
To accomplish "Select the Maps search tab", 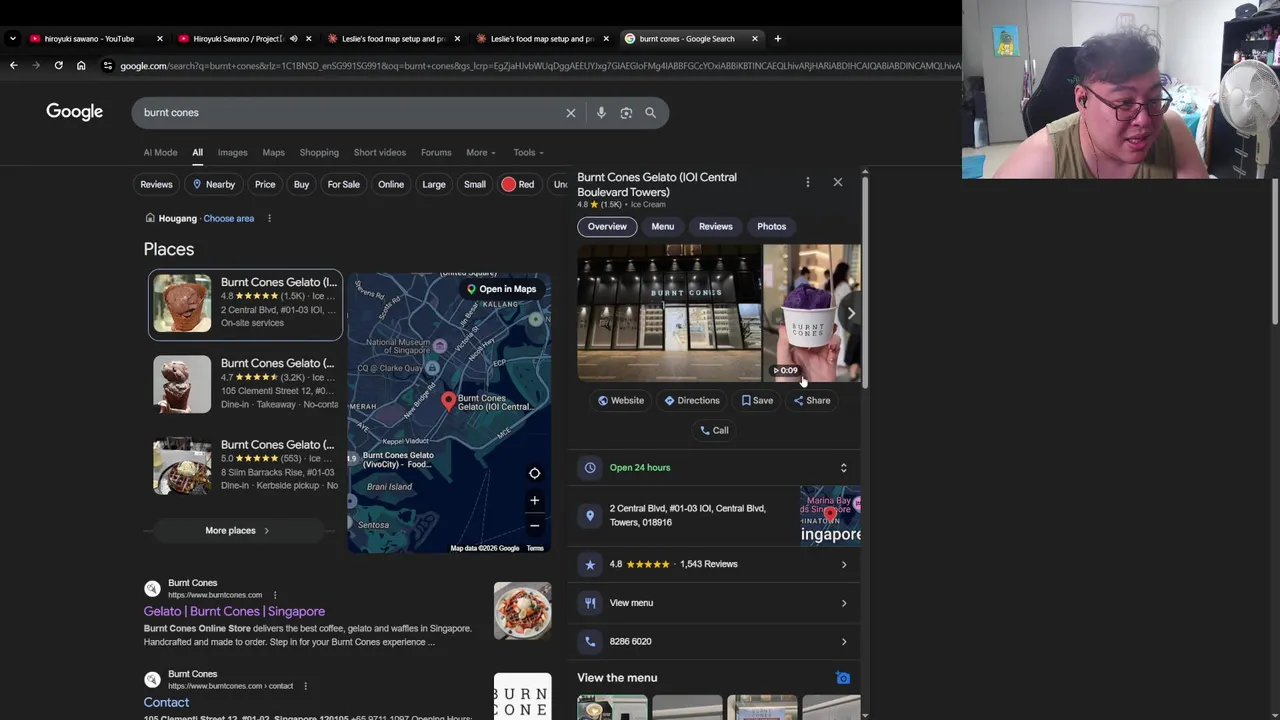I will click(273, 153).
